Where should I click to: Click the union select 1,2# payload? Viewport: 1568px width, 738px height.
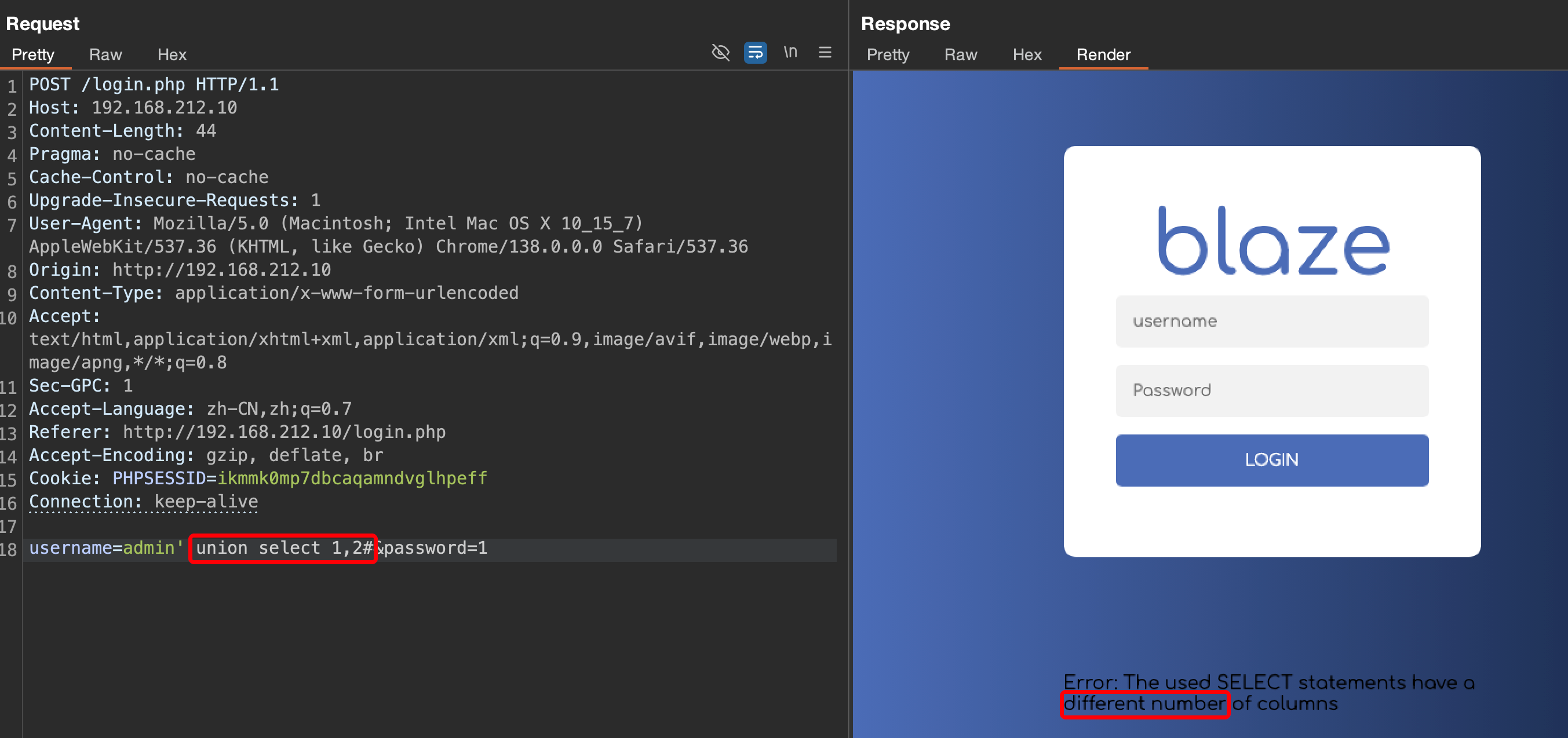click(x=283, y=548)
